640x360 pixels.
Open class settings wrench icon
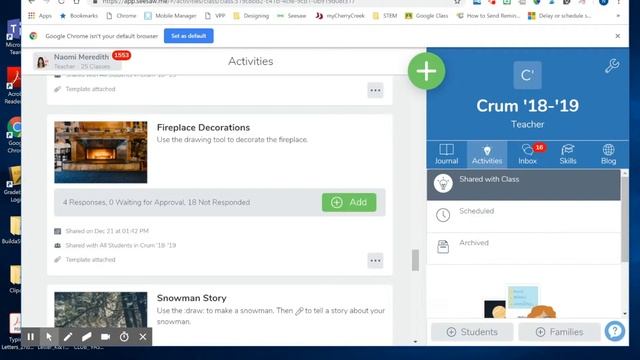pos(612,66)
